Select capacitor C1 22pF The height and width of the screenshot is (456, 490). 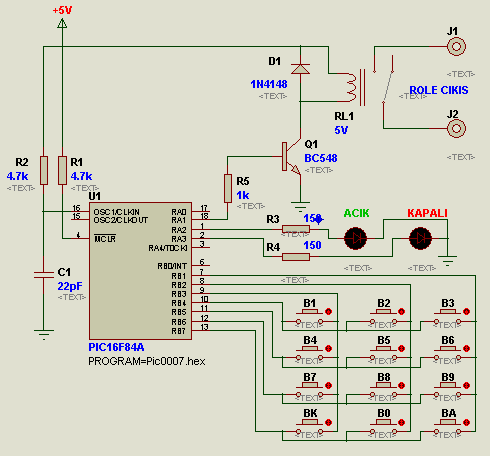[x=44, y=275]
